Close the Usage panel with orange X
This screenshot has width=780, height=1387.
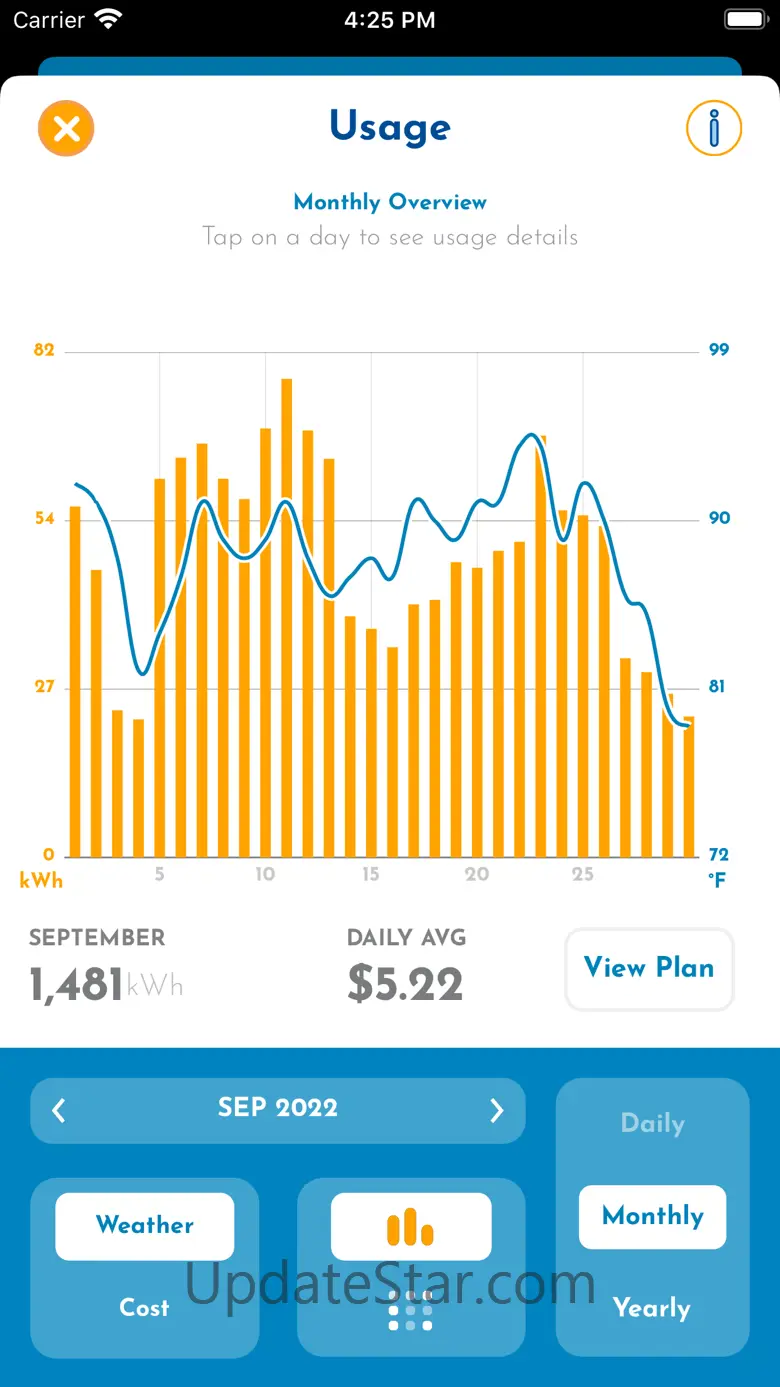[66, 129]
